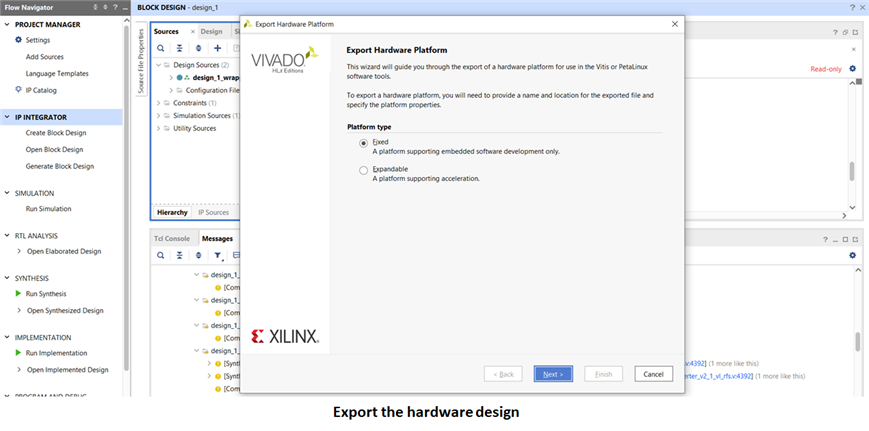Minimize the Messages panel
The height and width of the screenshot is (431, 869).
pos(835,239)
